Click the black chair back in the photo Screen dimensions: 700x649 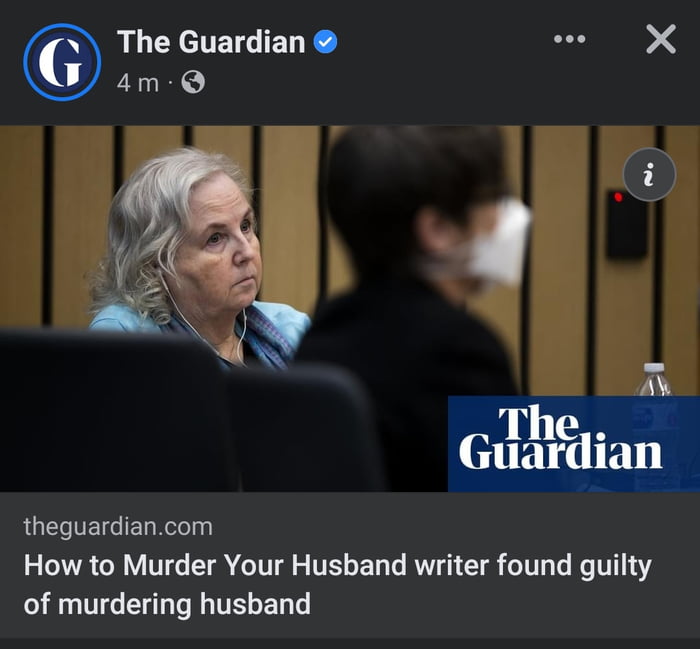point(116,411)
